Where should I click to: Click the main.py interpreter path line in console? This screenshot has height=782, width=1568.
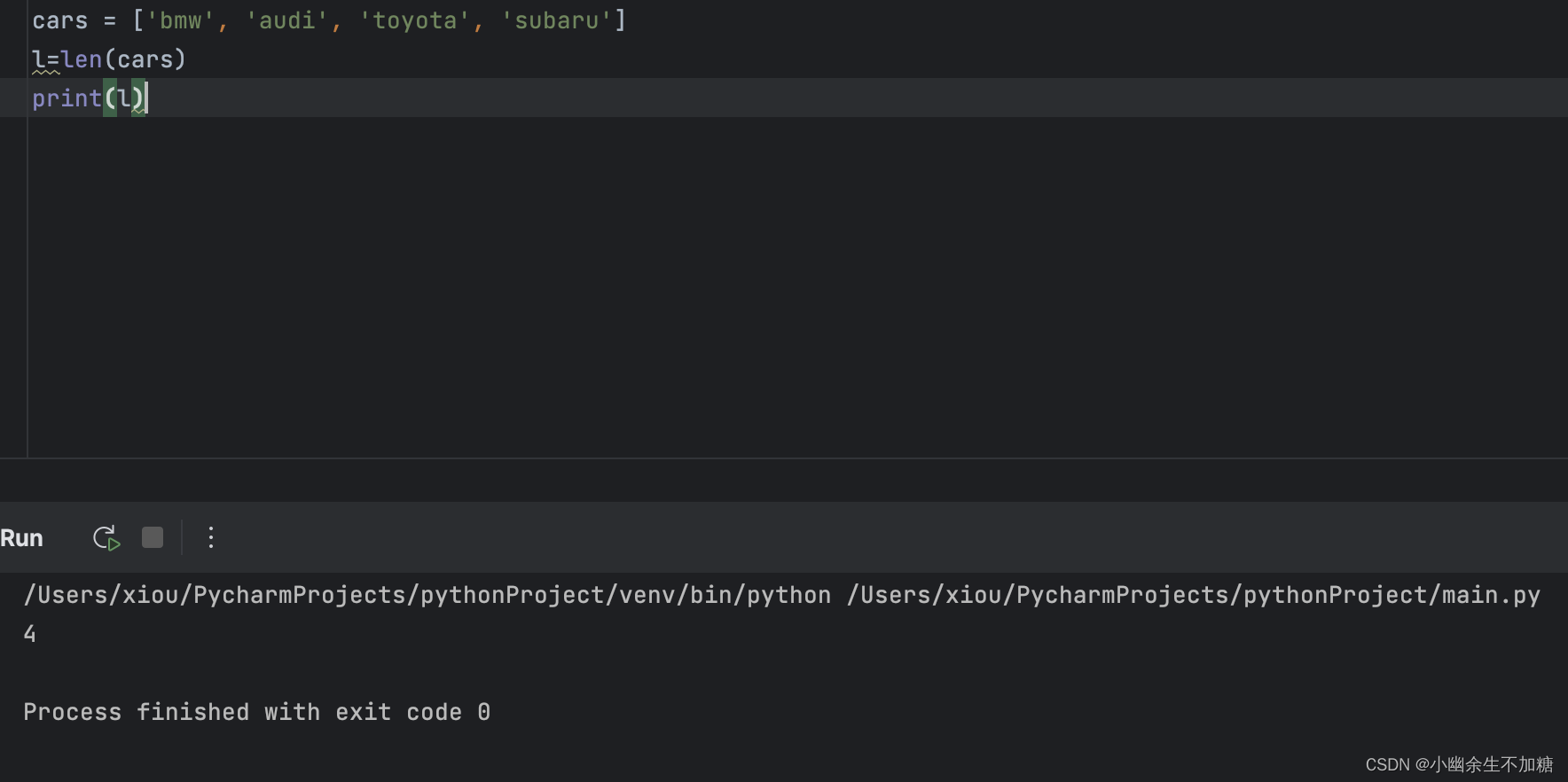782,595
